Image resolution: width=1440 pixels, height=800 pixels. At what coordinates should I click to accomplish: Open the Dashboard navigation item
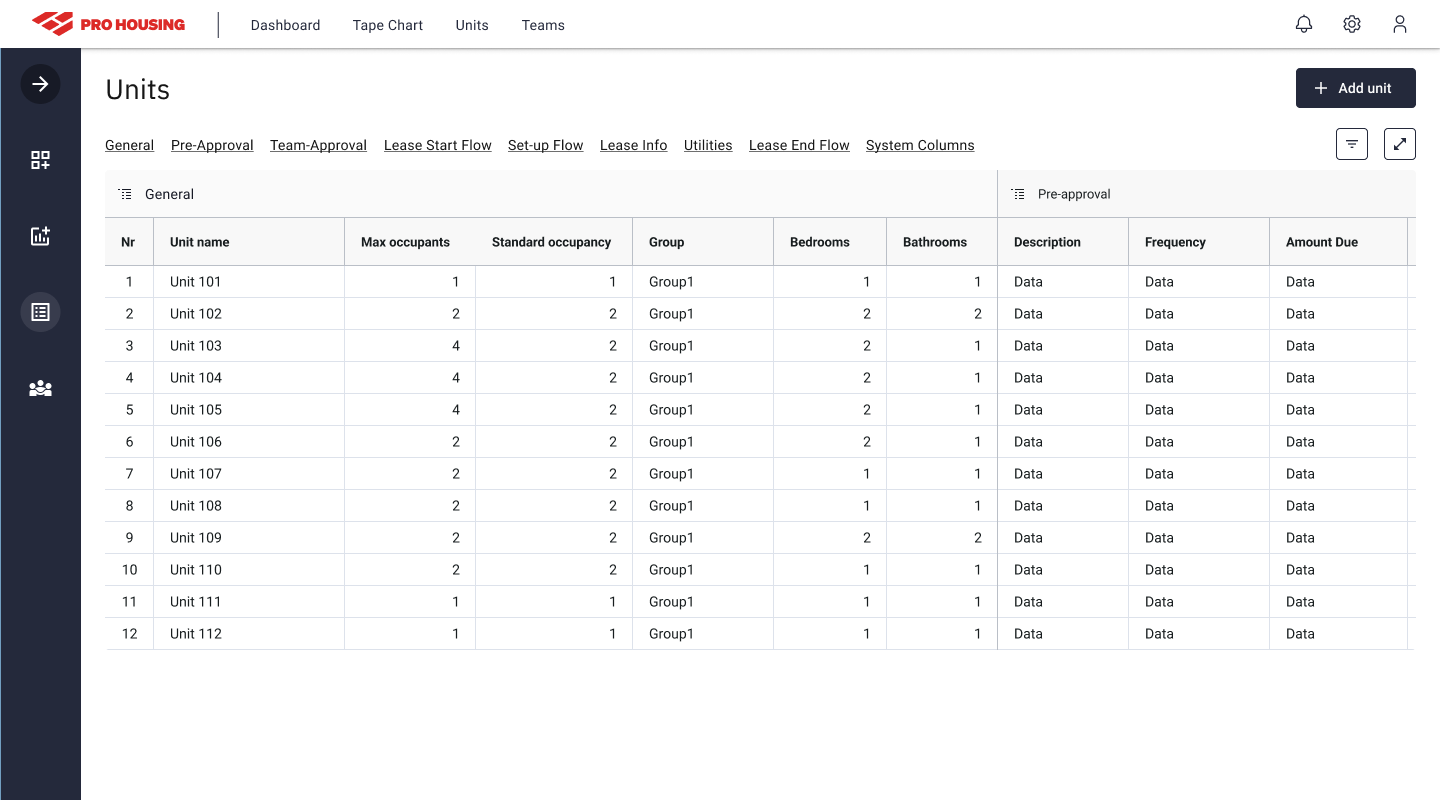pos(285,25)
